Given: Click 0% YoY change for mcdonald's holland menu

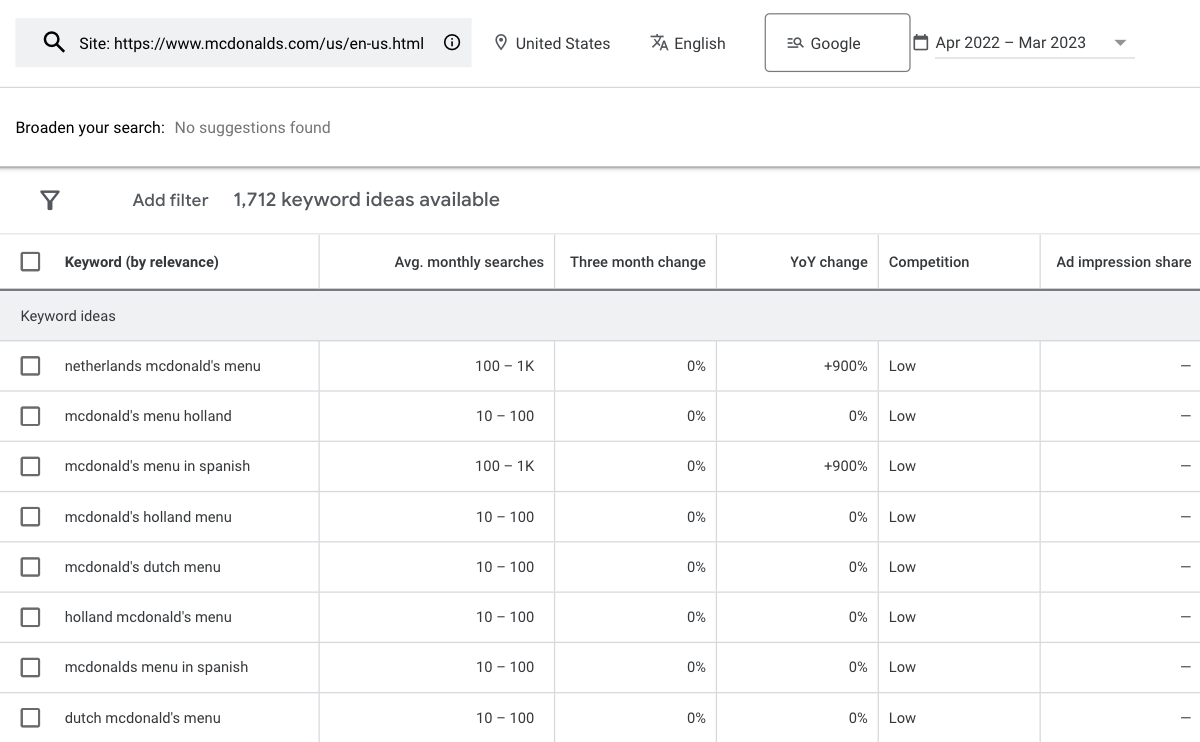Looking at the screenshot, I should [x=858, y=517].
